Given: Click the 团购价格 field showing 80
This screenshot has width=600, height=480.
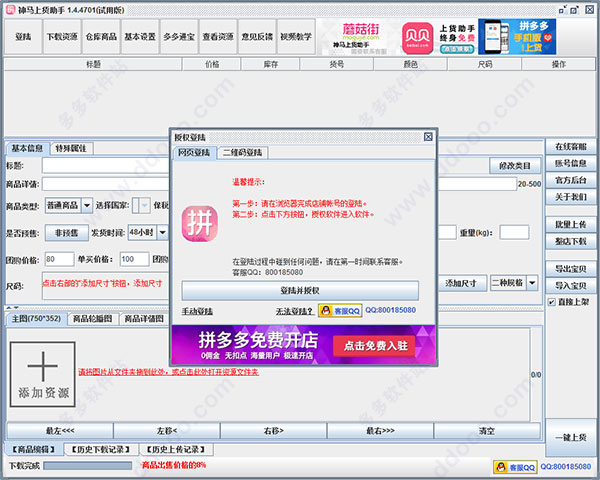Looking at the screenshot, I should click(x=59, y=259).
